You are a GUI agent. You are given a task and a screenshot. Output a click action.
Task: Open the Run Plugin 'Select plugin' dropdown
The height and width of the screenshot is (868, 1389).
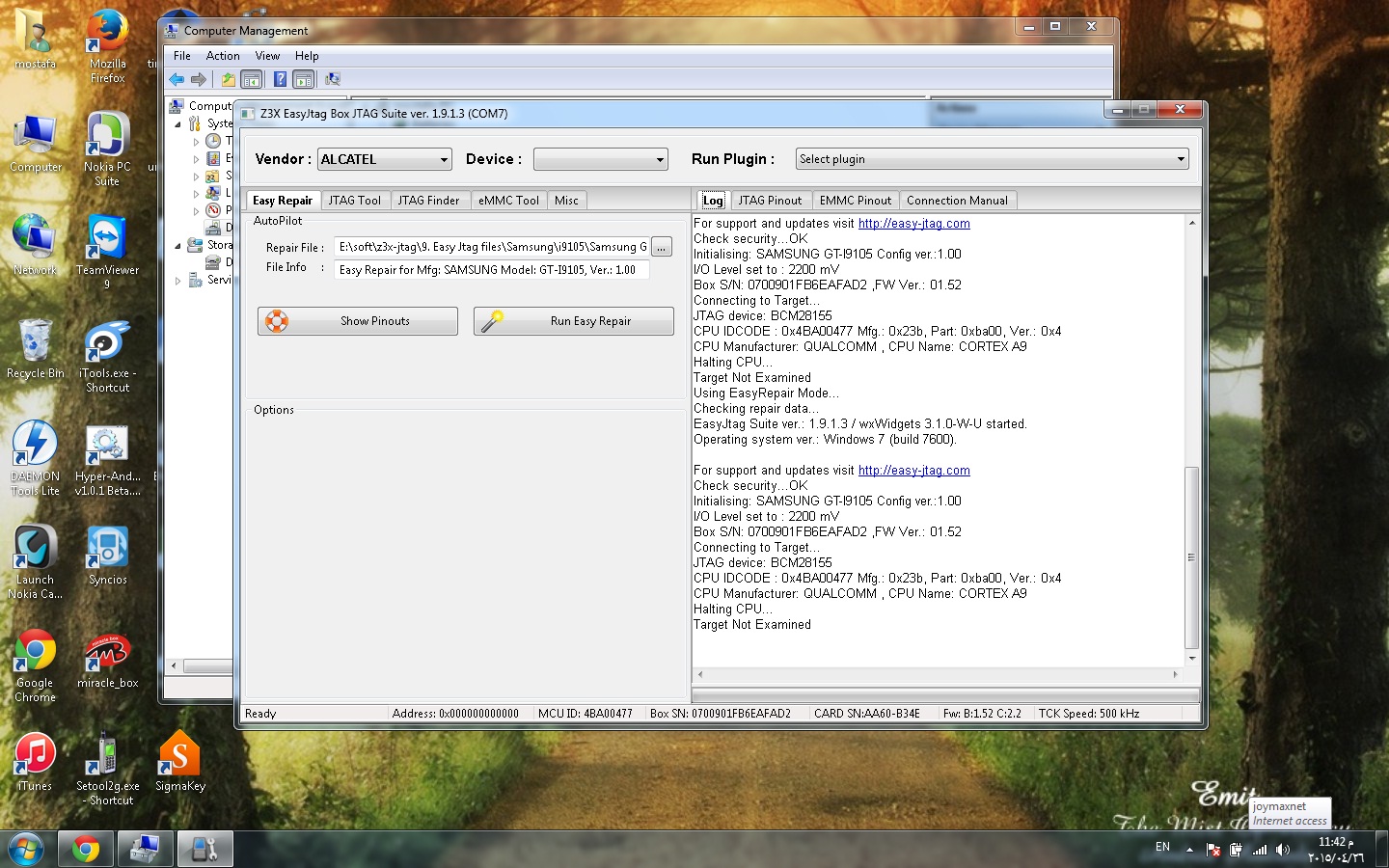tap(993, 159)
